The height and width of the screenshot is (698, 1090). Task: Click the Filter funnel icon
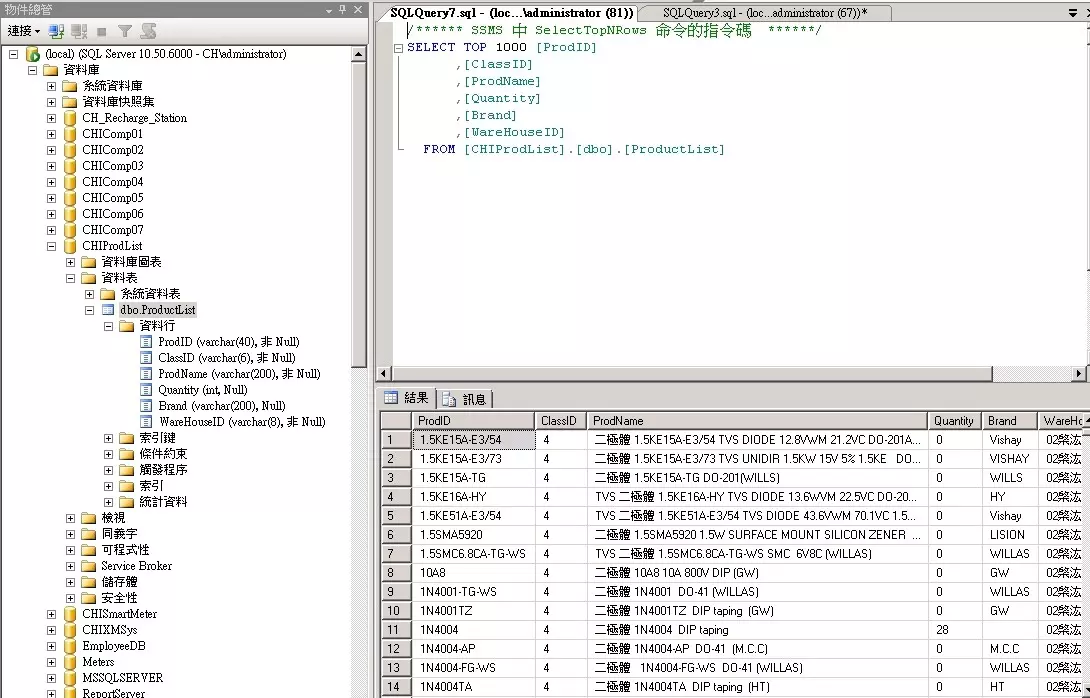[125, 32]
